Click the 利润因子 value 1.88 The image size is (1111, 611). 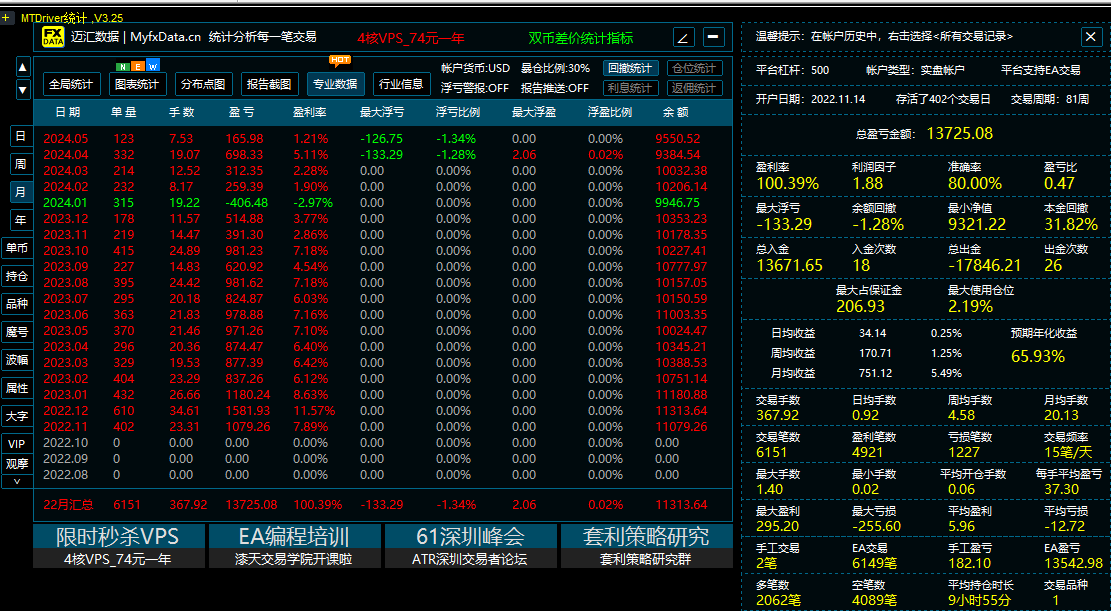click(867, 183)
